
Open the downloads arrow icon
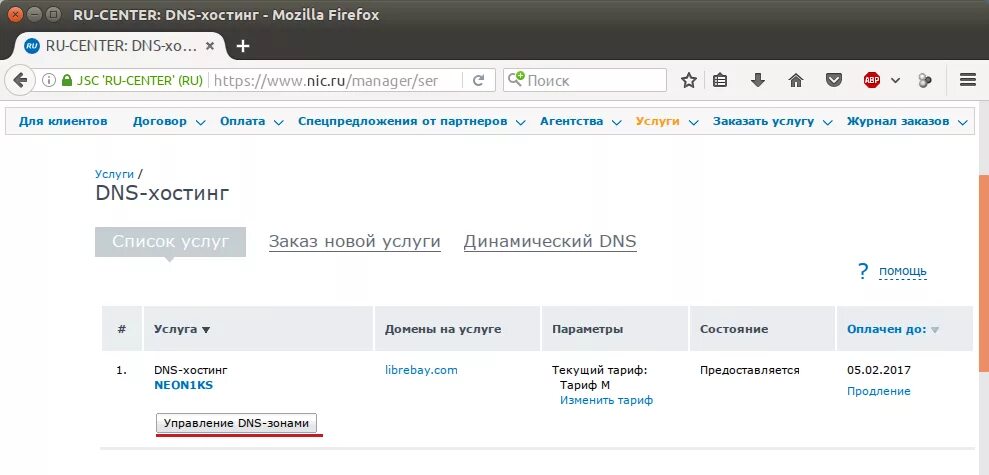pyautogui.click(x=758, y=80)
